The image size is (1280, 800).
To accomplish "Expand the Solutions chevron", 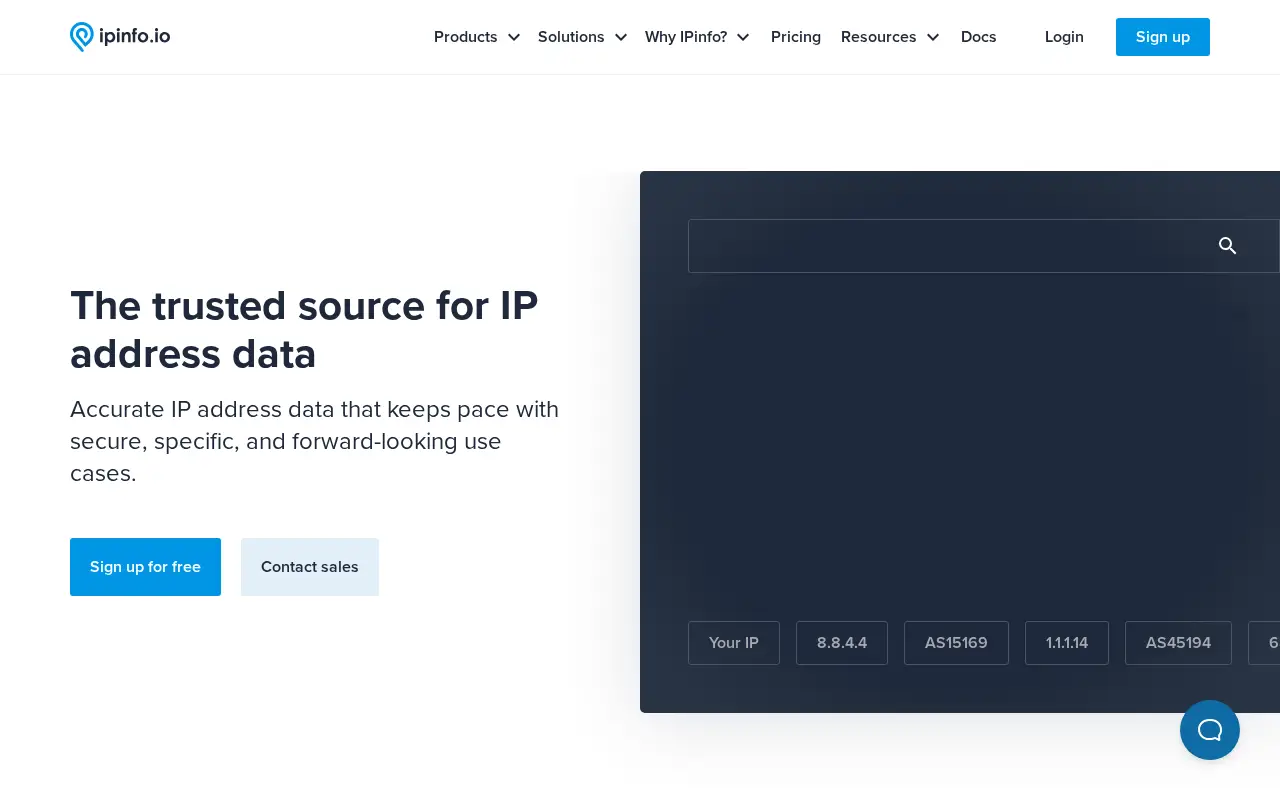I will click(621, 37).
